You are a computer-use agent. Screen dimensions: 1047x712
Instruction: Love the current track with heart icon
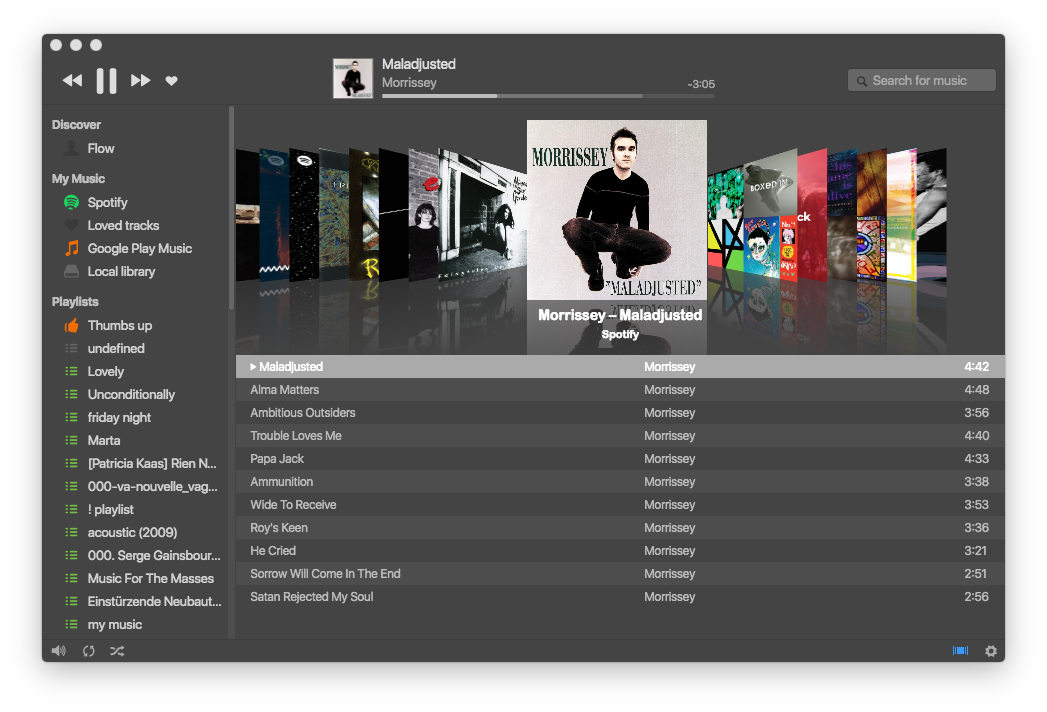172,81
